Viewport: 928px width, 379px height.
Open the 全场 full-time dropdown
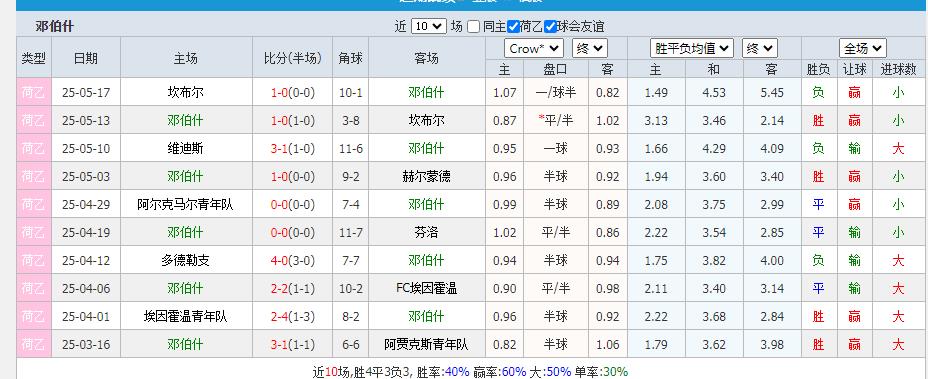(862, 49)
